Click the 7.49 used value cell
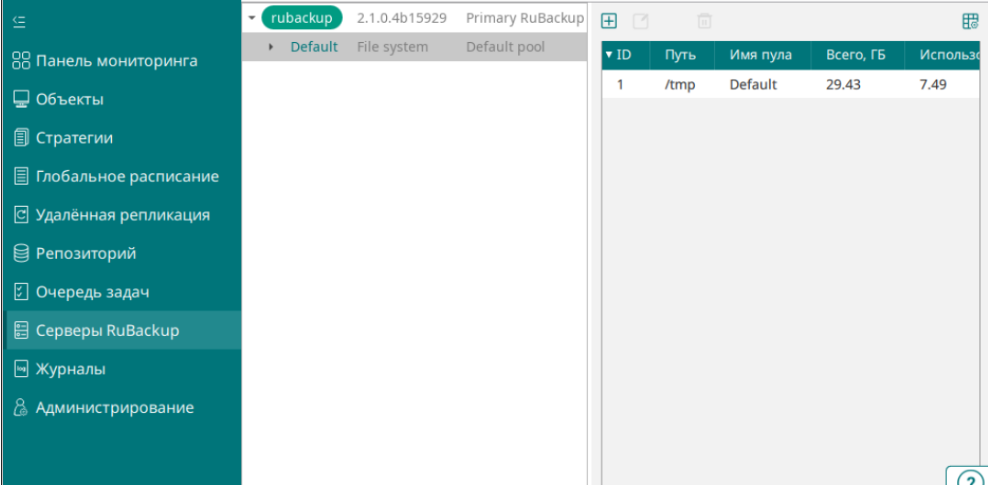The height and width of the screenshot is (485, 988). [x=933, y=84]
